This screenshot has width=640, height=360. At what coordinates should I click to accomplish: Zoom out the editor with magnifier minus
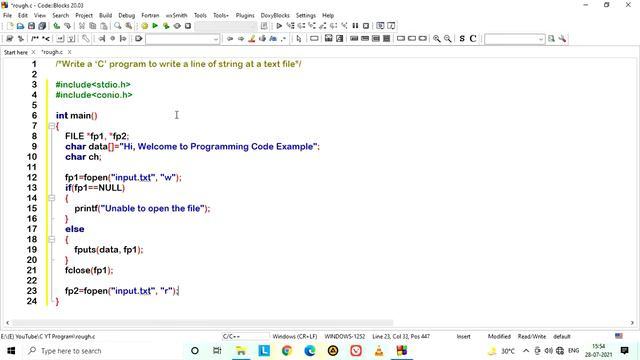click(448, 39)
